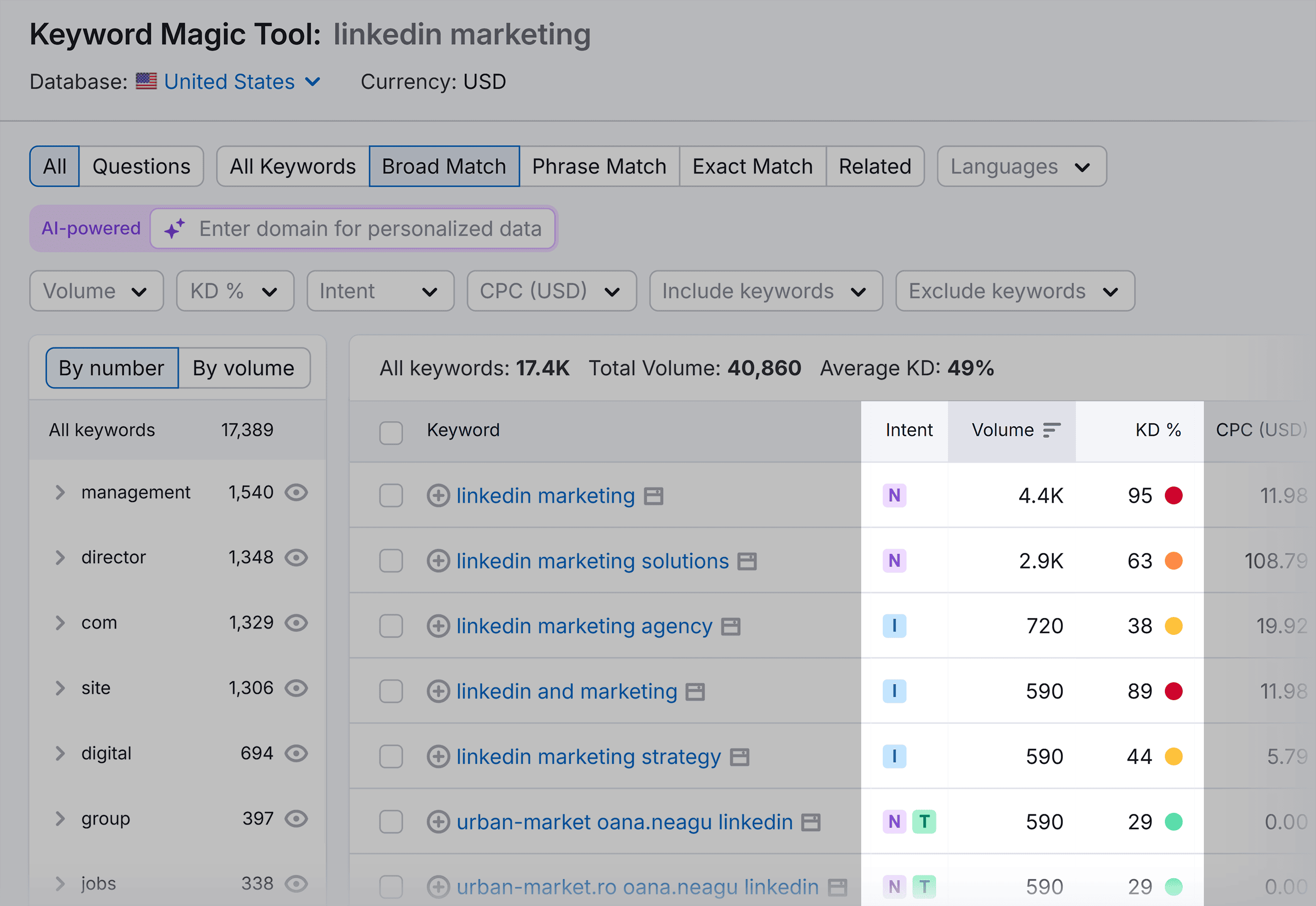Select all keywords with the header checkbox
This screenshot has width=1316, height=906.
pos(391,433)
